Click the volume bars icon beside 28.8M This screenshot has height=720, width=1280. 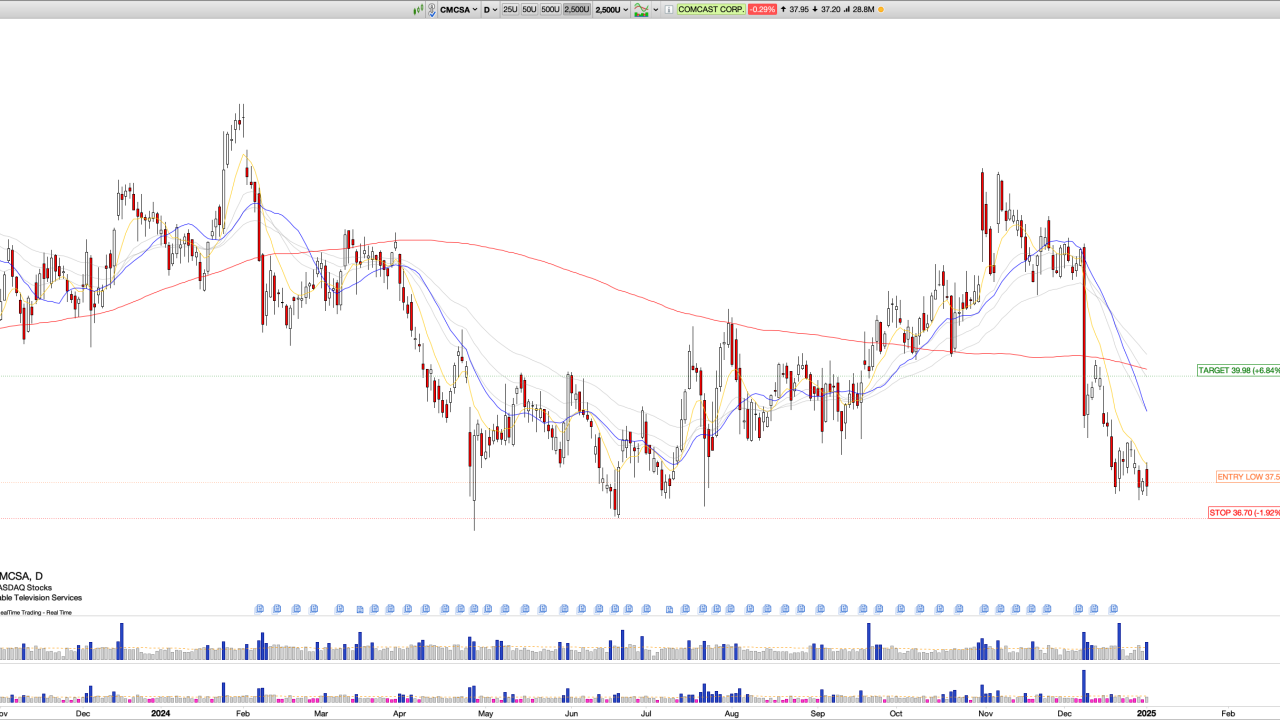847,9
